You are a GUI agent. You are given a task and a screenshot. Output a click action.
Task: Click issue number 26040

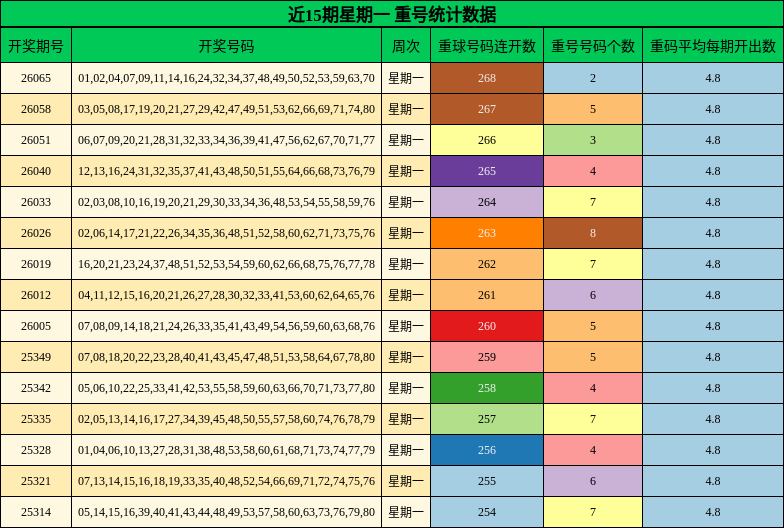36,171
